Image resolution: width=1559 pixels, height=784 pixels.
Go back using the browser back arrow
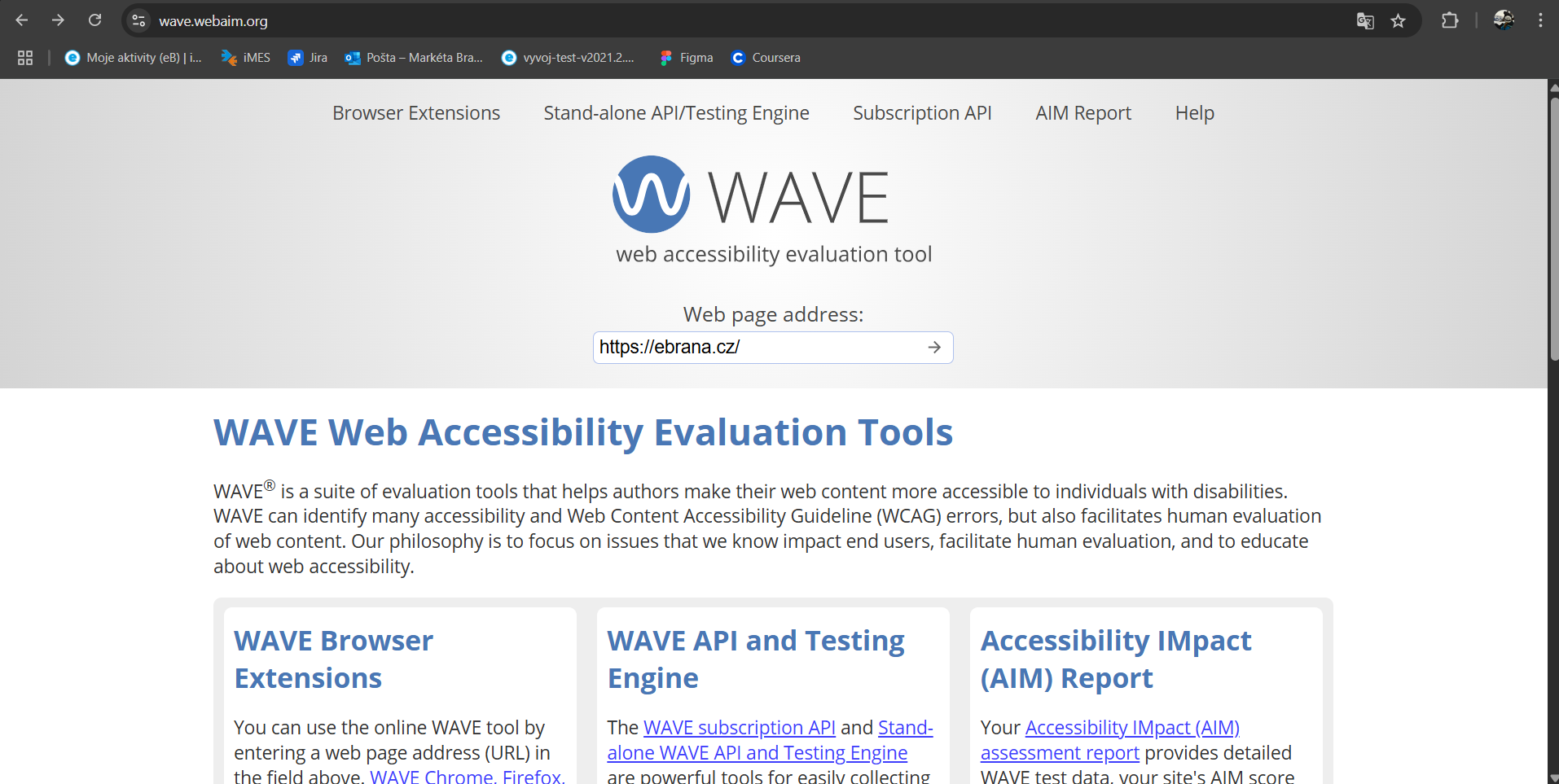pos(22,20)
